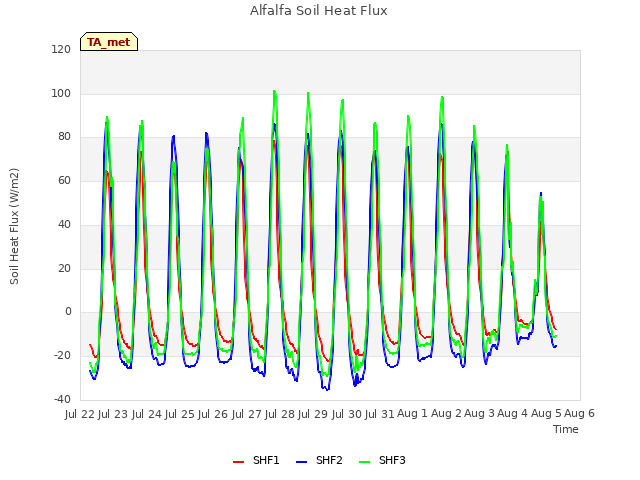Toggle the SHF2 legend entry
Viewport: 640px width, 480px height.
(319, 460)
